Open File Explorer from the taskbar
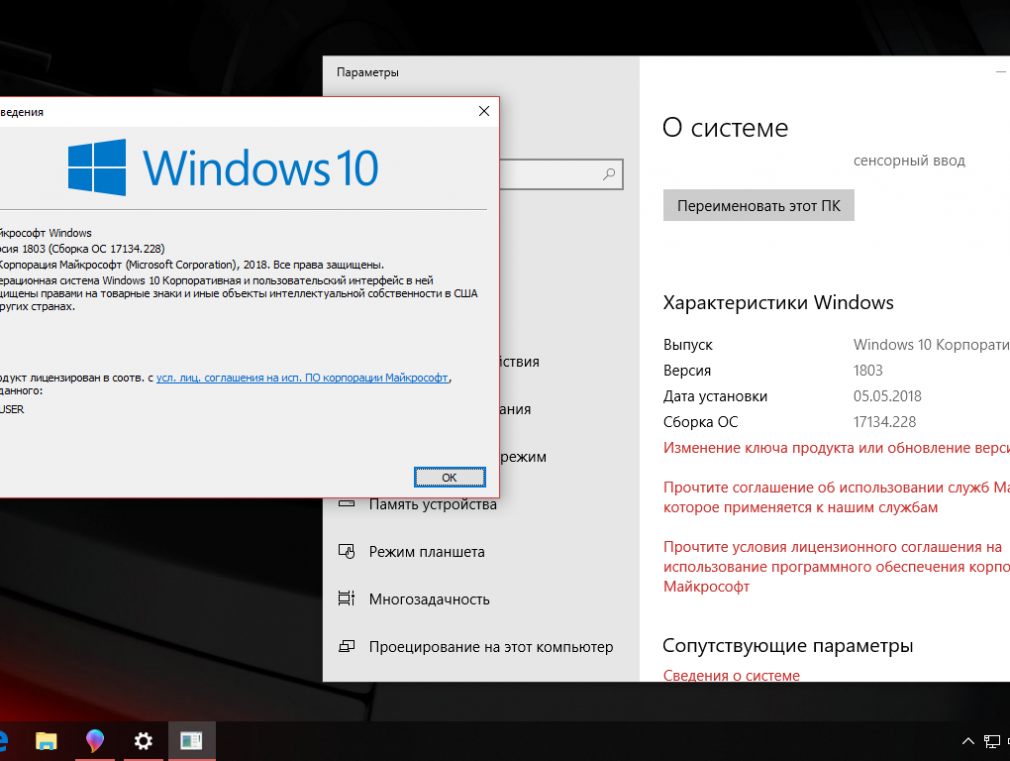 pyautogui.click(x=46, y=741)
